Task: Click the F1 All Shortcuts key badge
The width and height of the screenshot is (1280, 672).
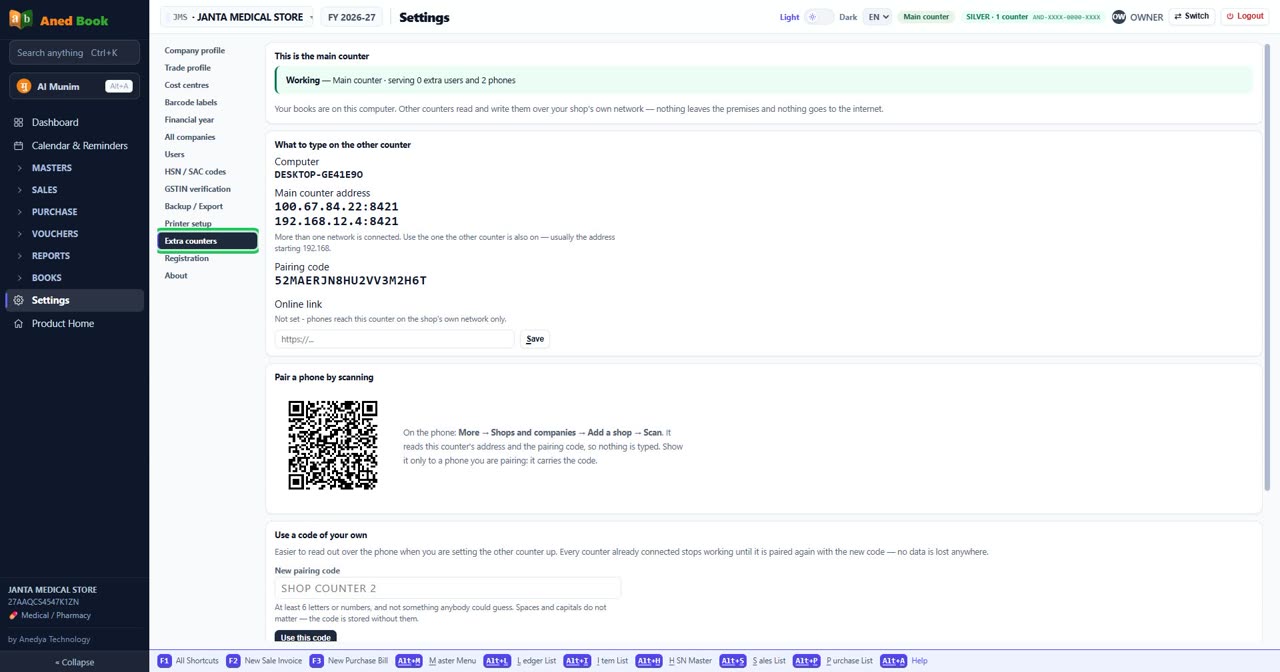Action: (x=165, y=661)
